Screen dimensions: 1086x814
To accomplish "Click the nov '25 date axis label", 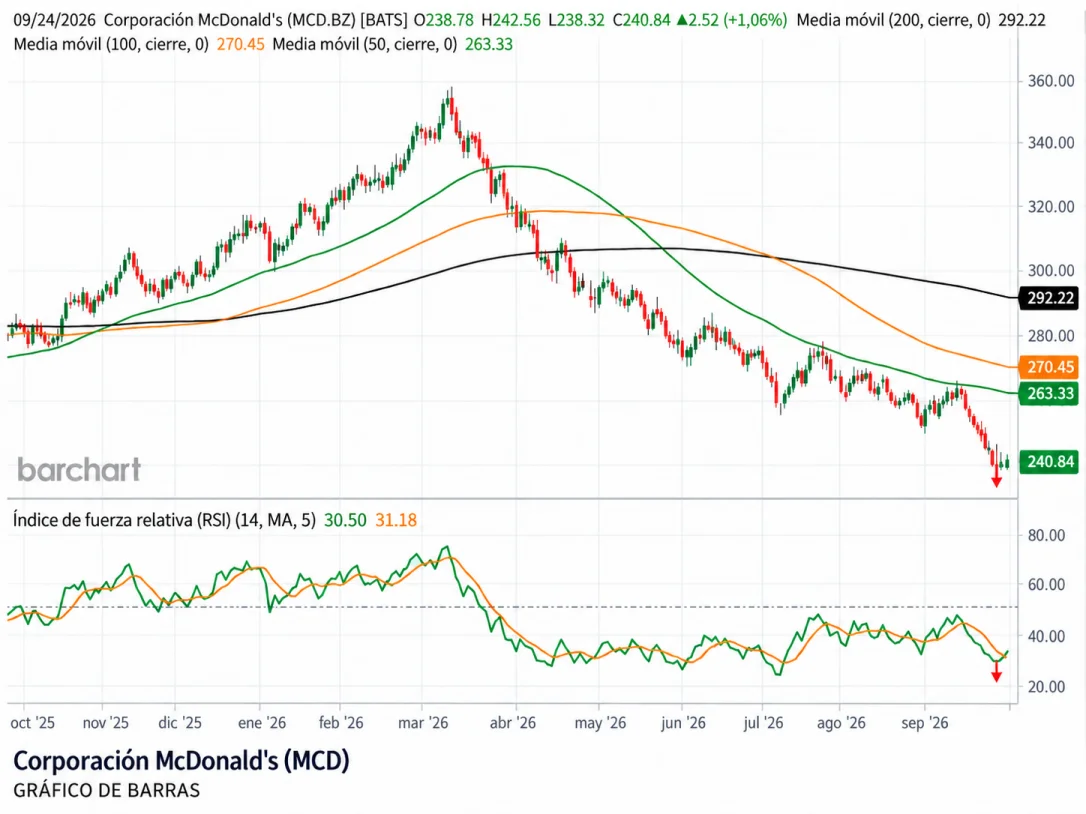I will 105,723.
